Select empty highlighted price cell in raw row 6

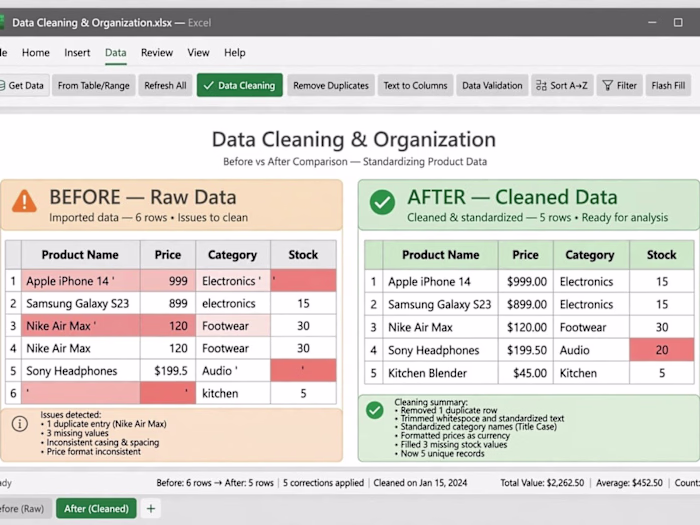click(x=168, y=393)
